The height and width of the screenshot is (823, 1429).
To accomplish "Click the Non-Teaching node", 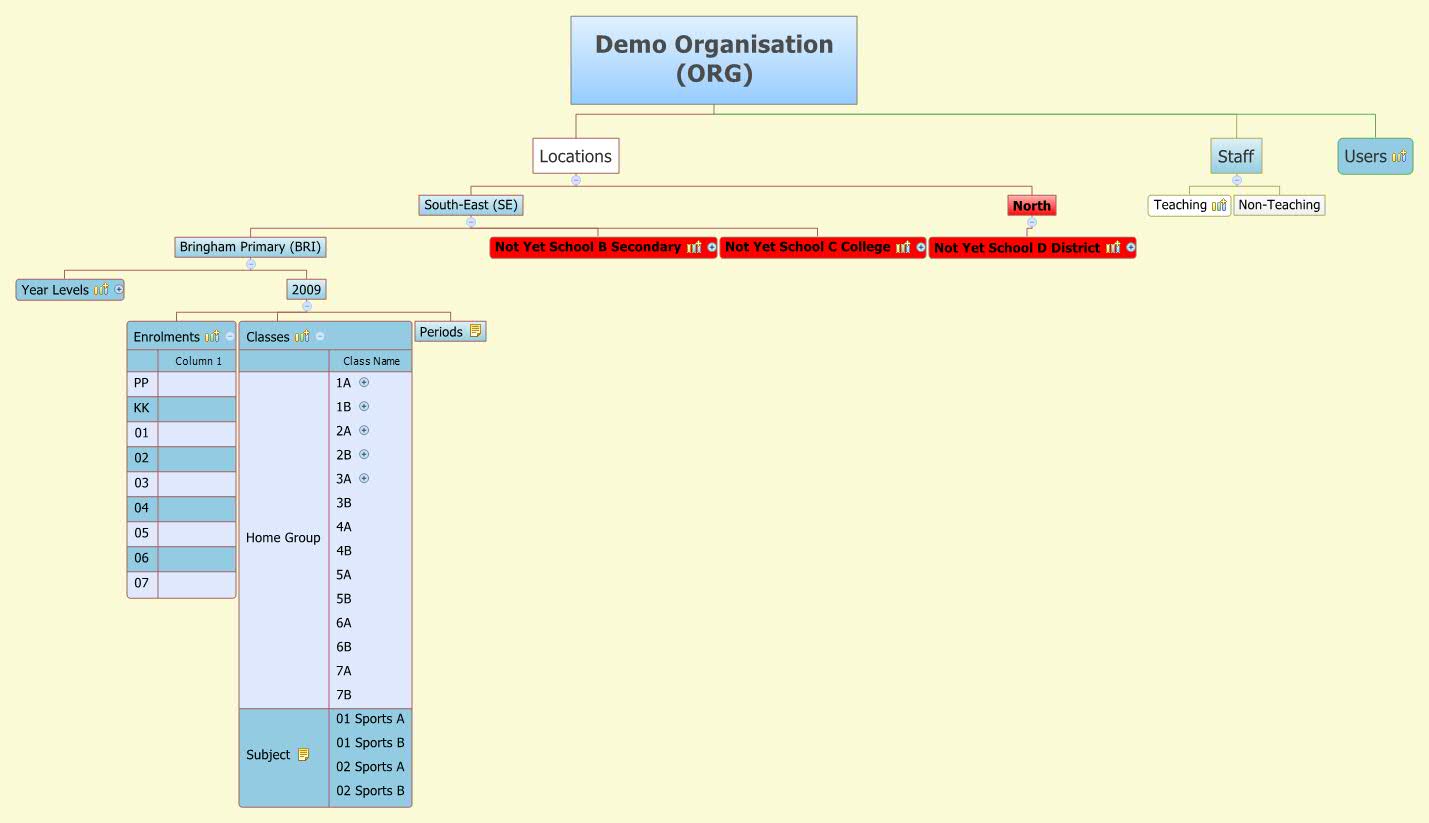I will tap(1279, 205).
